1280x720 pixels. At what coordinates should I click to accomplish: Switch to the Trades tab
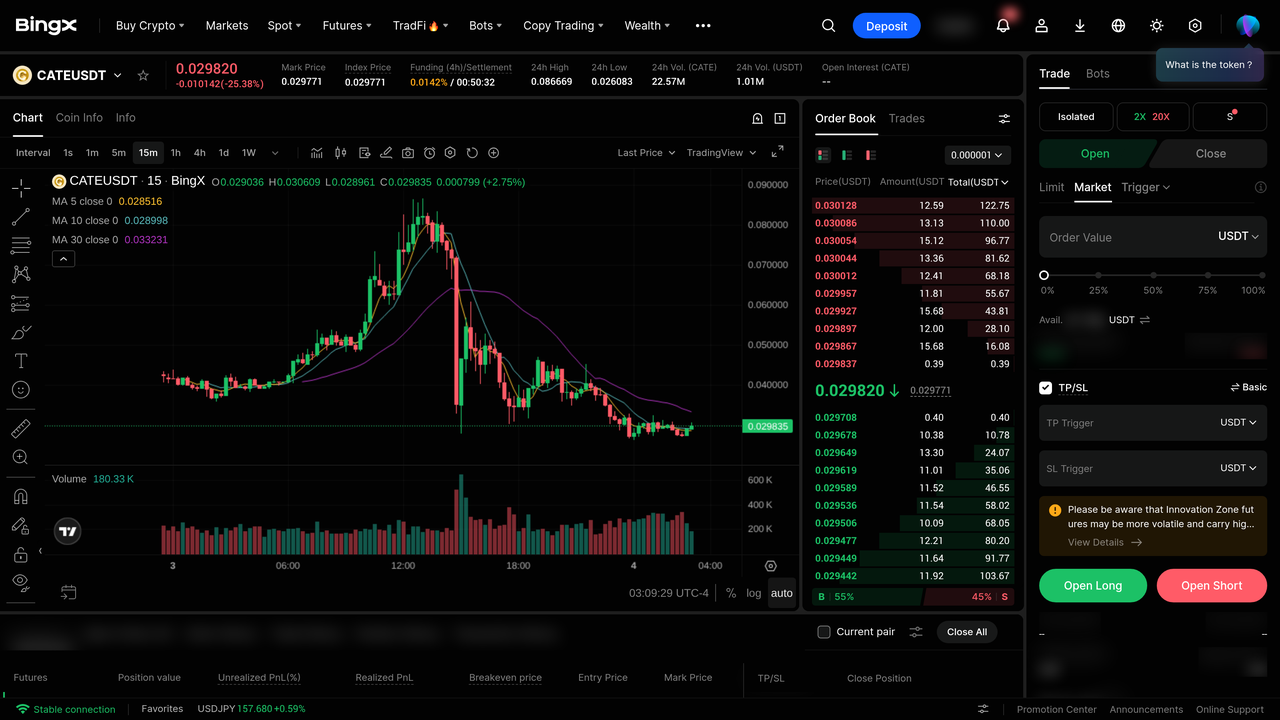tap(907, 118)
